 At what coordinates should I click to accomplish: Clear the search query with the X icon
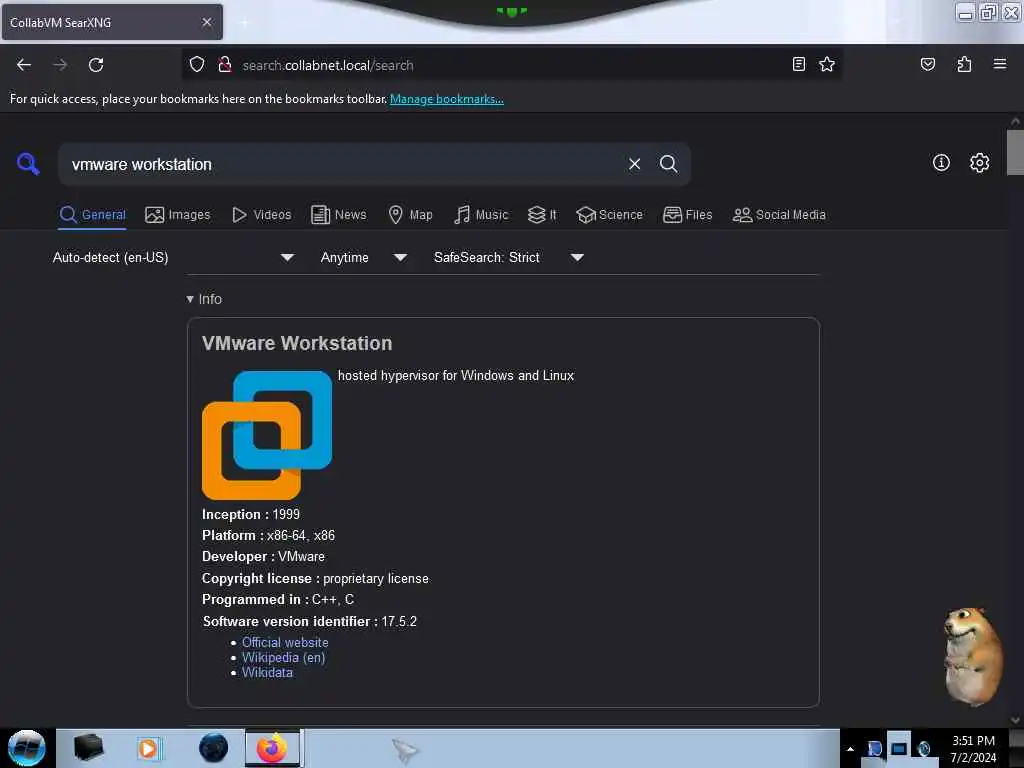634,164
